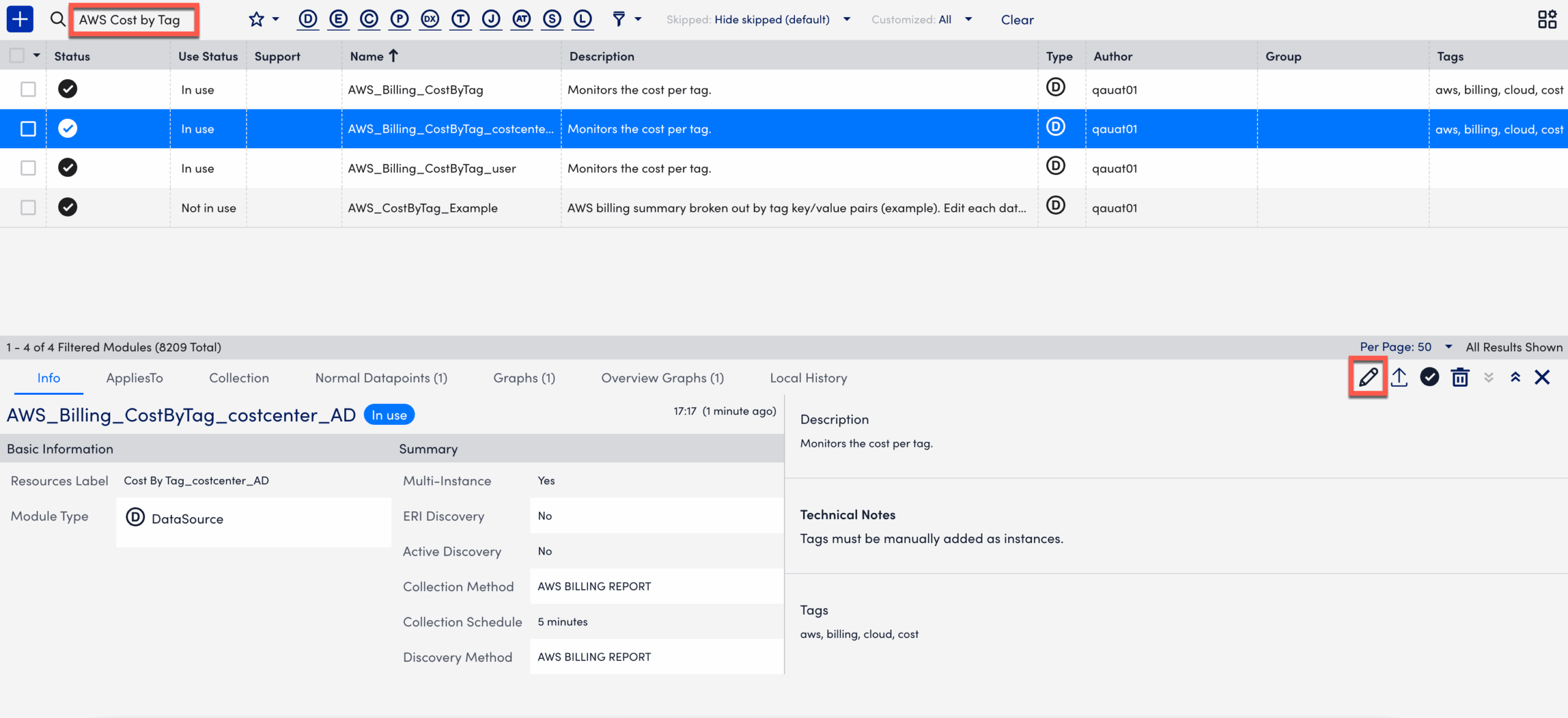Click the Description column header
Viewport: 1568px width, 718px height.
click(601, 56)
